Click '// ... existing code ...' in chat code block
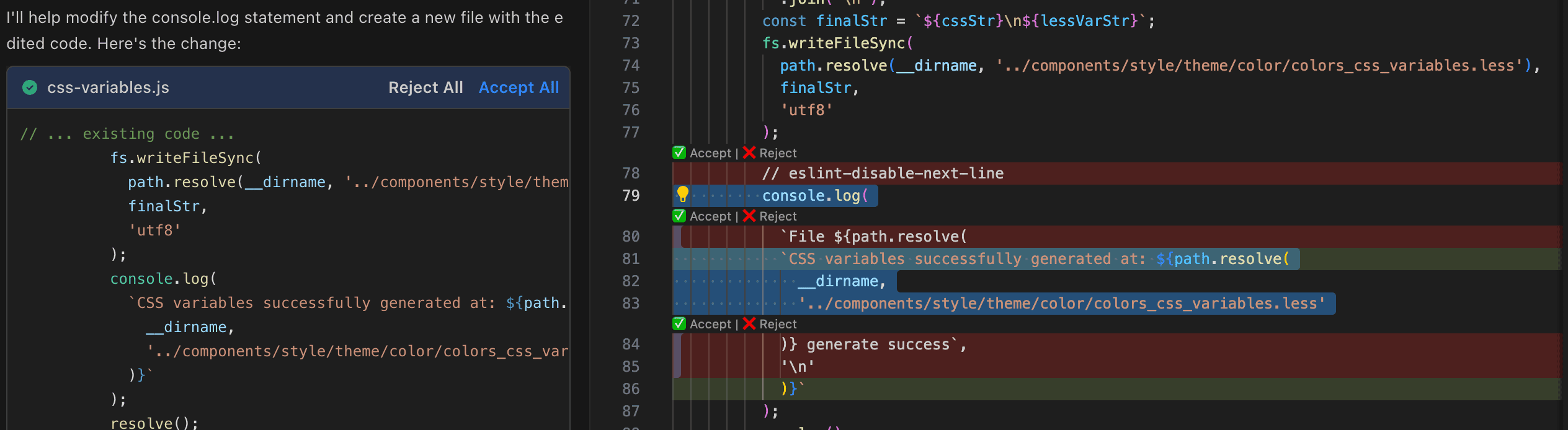Screen dimensions: 1568x430 click(127, 134)
